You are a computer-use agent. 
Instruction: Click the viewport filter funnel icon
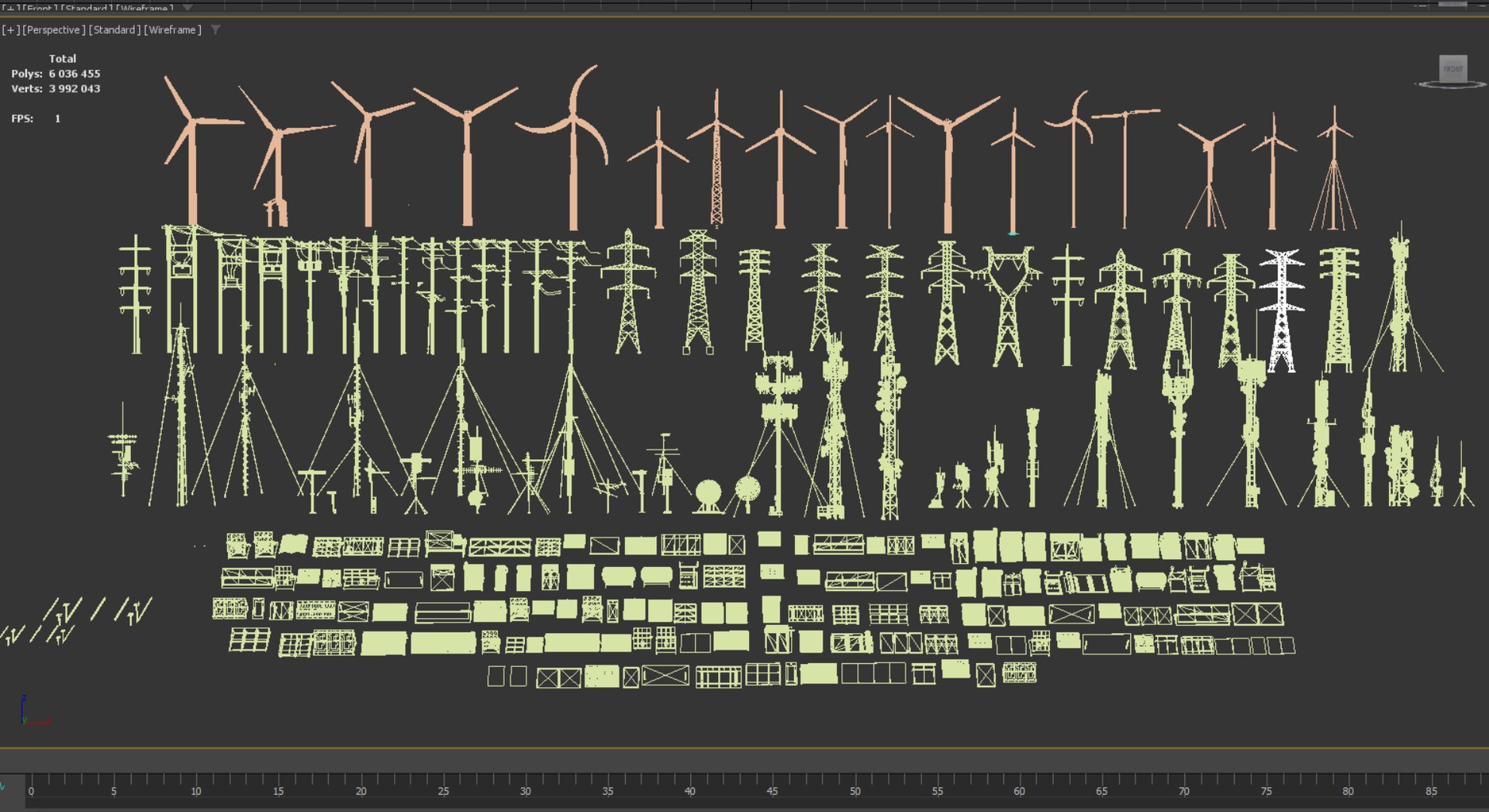pos(216,30)
